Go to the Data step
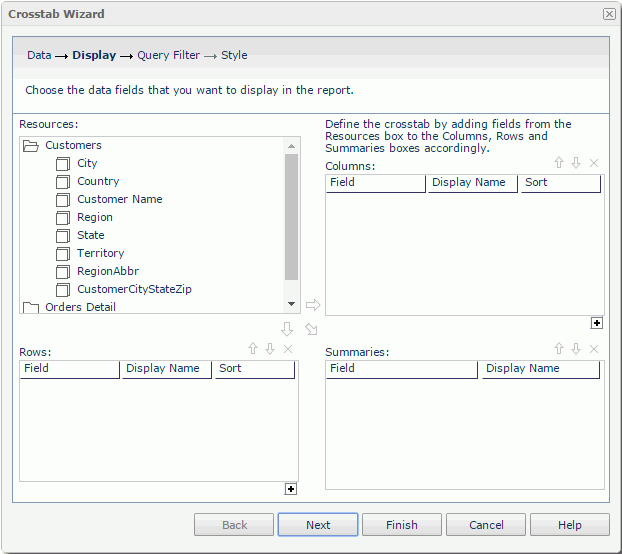 click(39, 55)
